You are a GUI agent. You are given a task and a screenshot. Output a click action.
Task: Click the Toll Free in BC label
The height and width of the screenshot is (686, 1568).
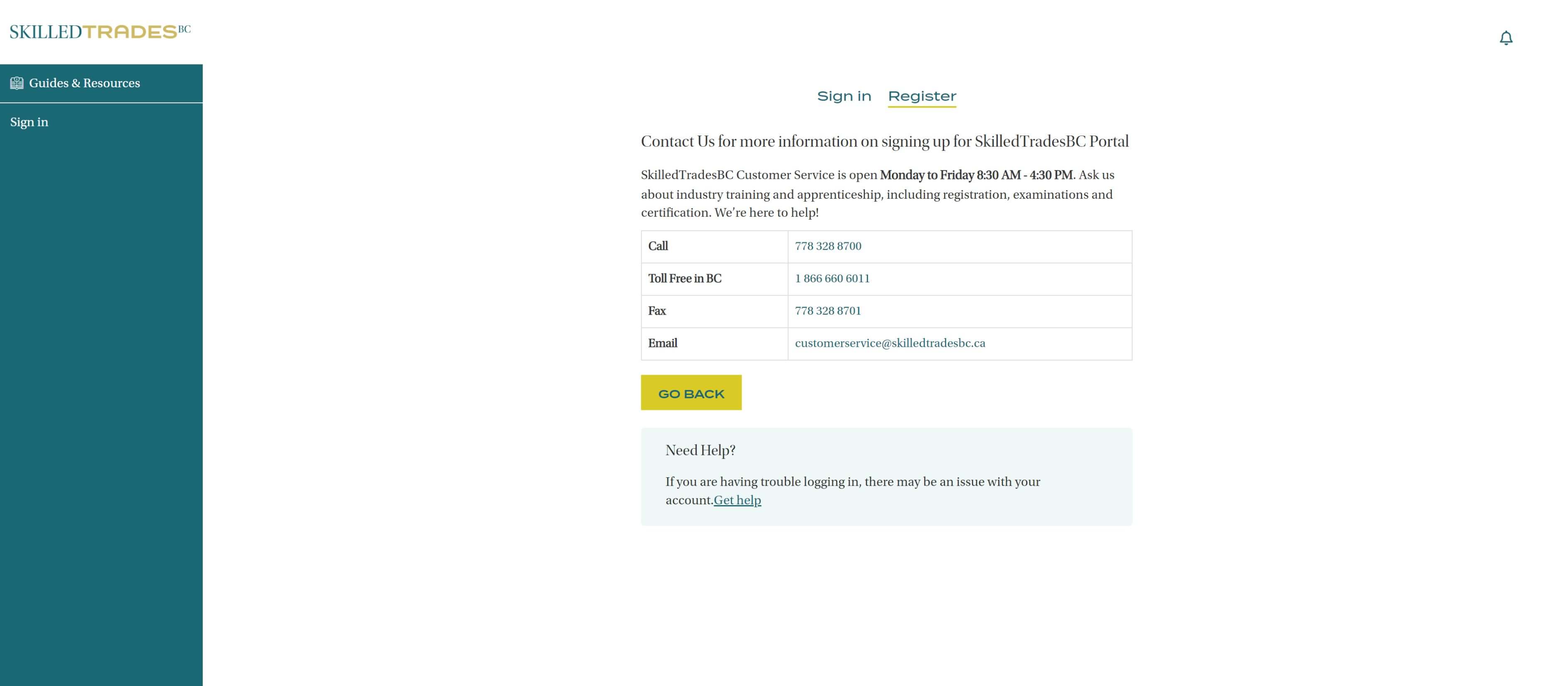pos(684,278)
